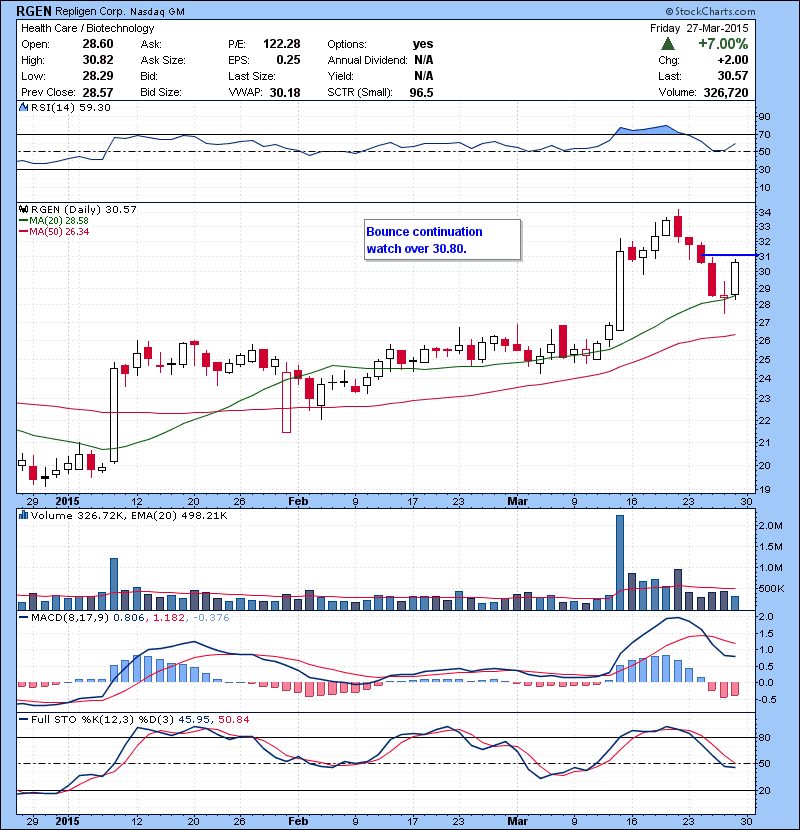Click the 'Feb' label on price chart axis
The width and height of the screenshot is (800, 830).
[298, 501]
